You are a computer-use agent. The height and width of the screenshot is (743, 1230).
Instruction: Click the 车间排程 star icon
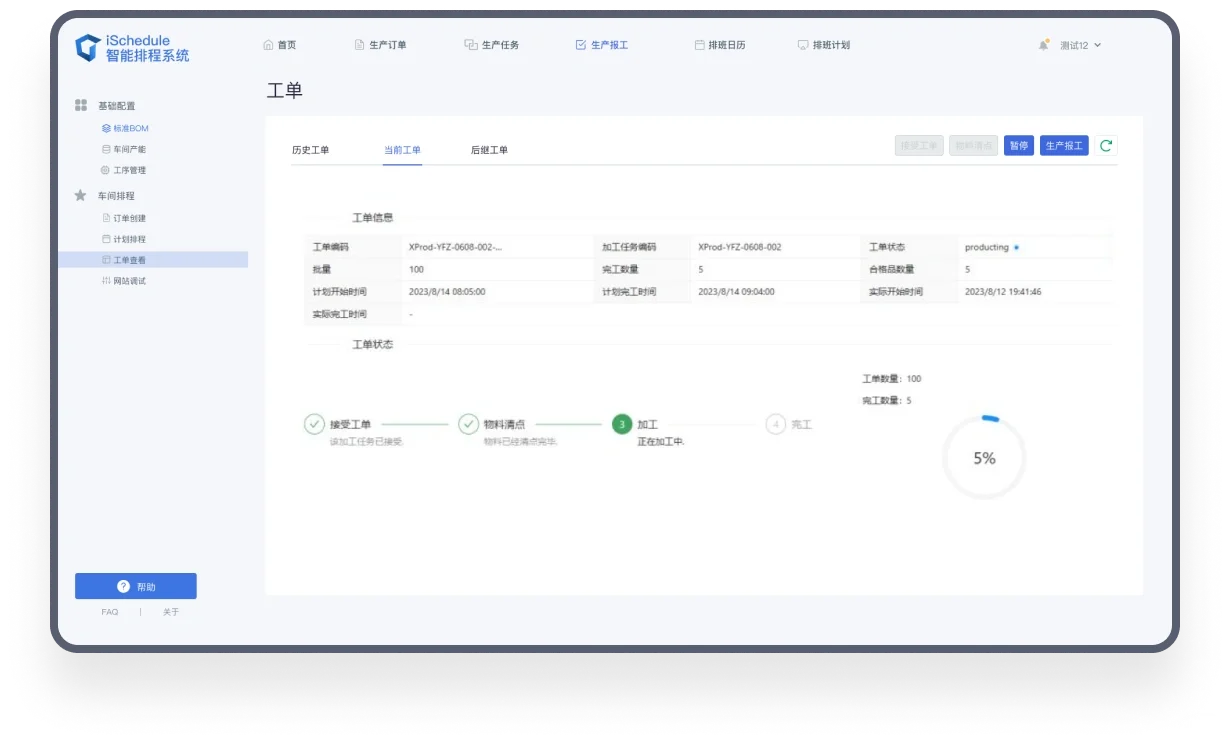point(80,196)
